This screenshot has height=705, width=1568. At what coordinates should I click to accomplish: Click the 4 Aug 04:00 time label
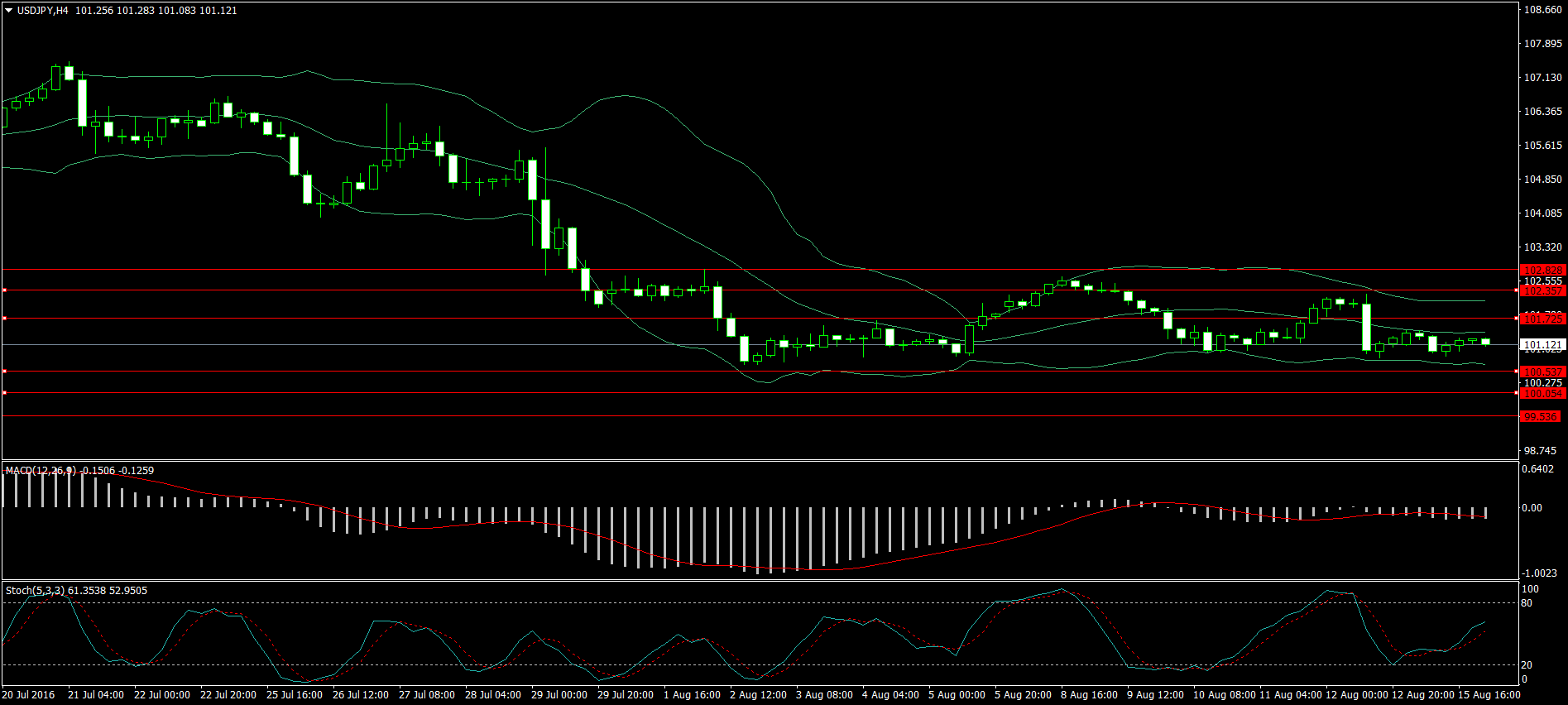click(890, 695)
